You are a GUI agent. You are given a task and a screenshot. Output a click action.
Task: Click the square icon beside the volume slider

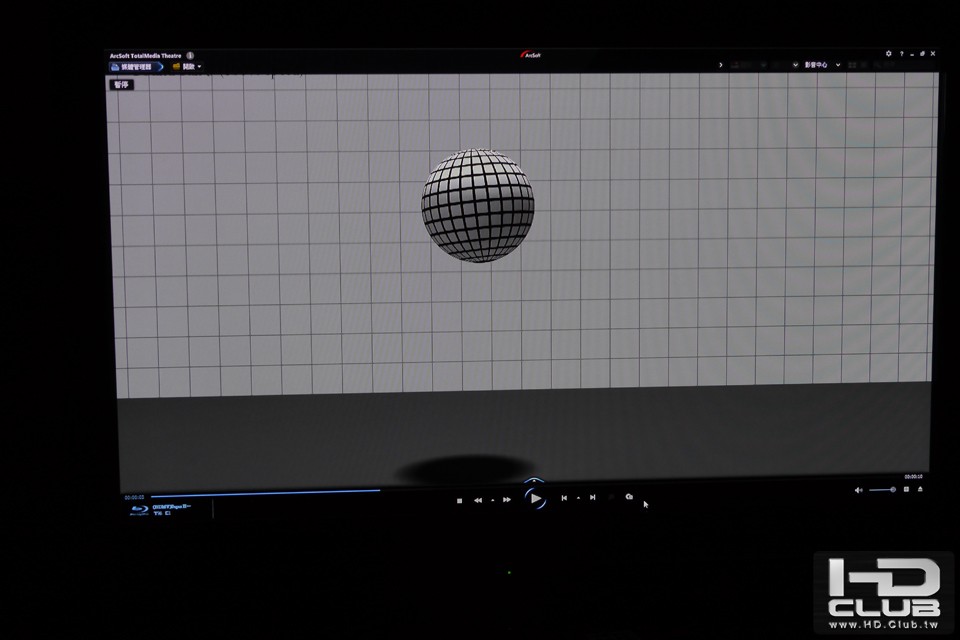(x=906, y=489)
